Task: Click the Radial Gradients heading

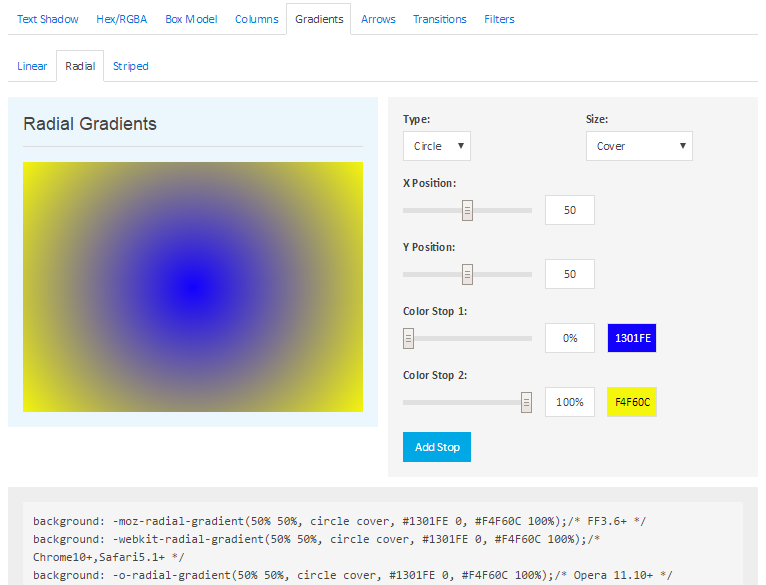Action: 90,124
